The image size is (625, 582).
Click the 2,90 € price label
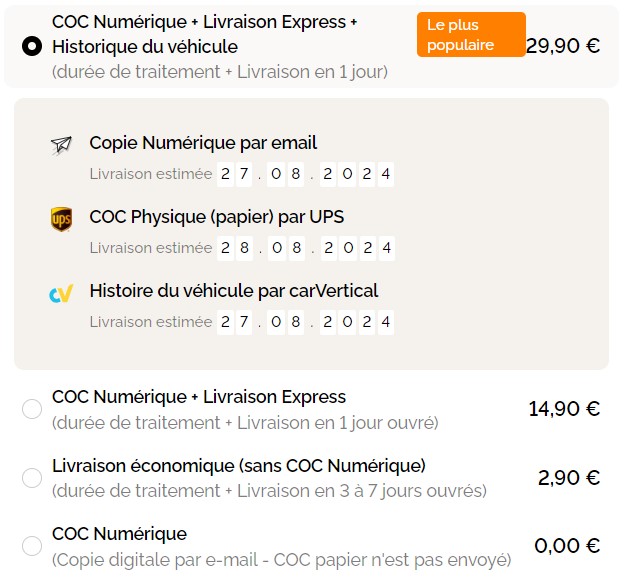point(568,478)
